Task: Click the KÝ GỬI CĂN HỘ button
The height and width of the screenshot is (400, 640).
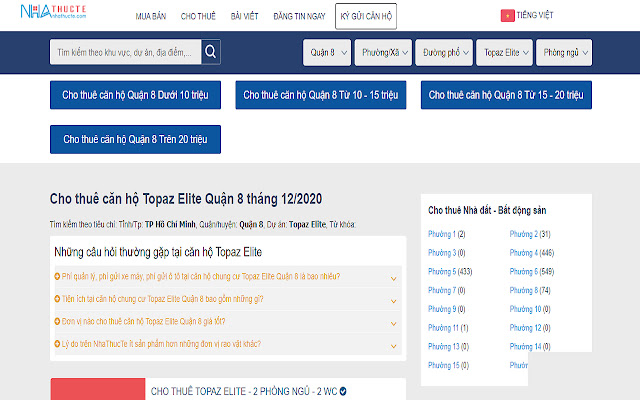Action: point(366,16)
